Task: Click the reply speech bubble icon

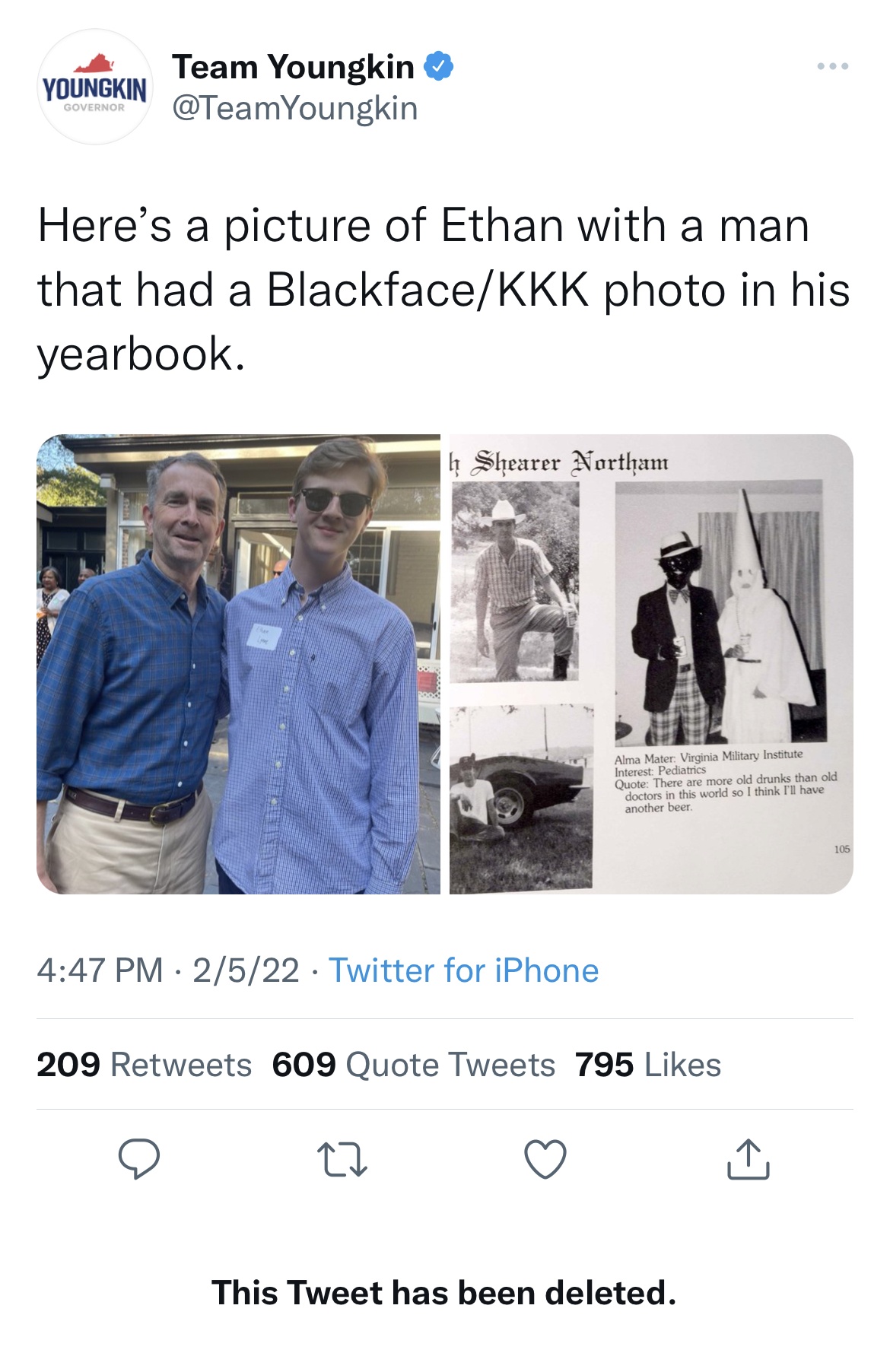Action: pyautogui.click(x=138, y=1159)
